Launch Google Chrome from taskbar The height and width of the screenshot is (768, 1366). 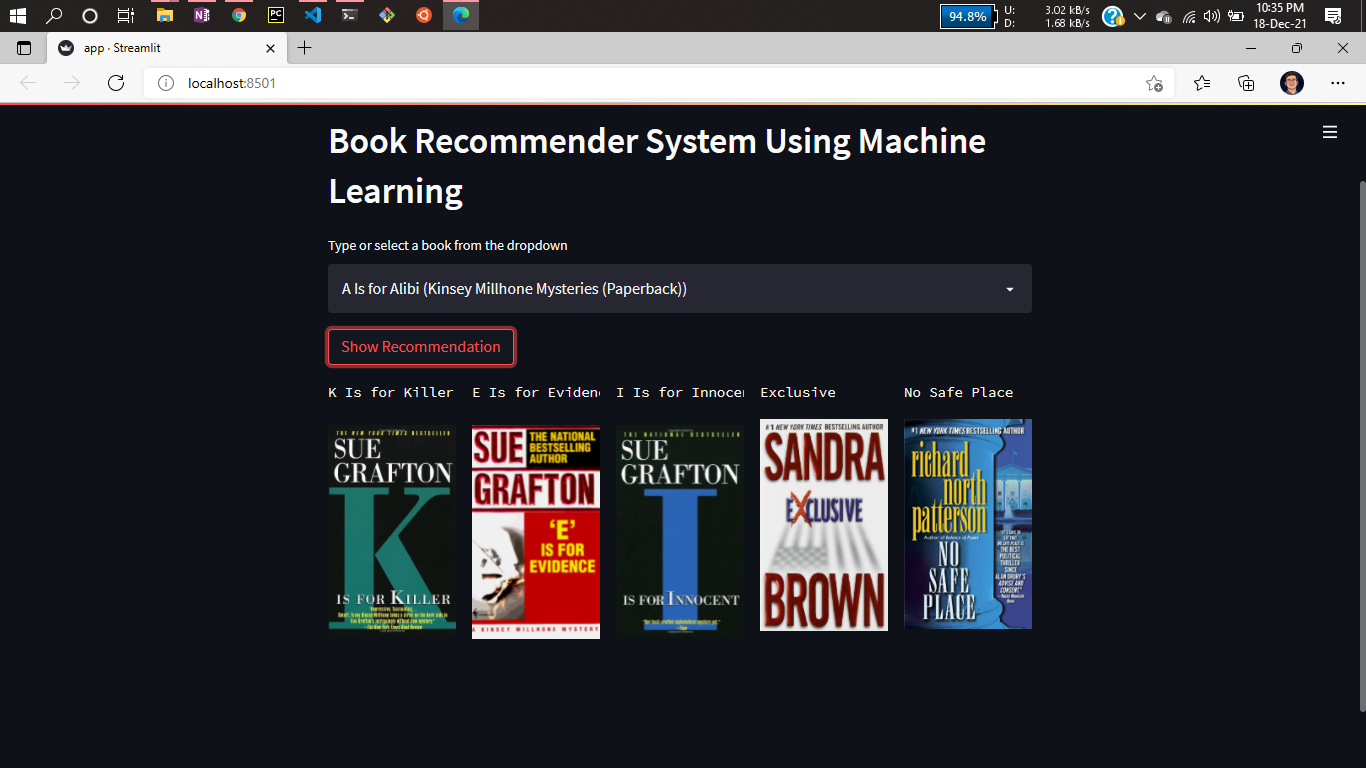coord(238,15)
